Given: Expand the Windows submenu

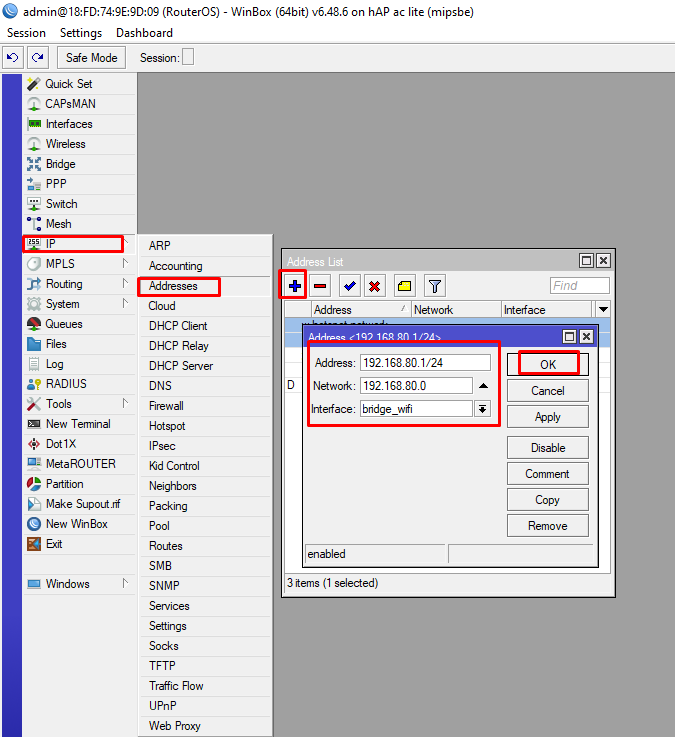Looking at the screenshot, I should click(x=79, y=584).
